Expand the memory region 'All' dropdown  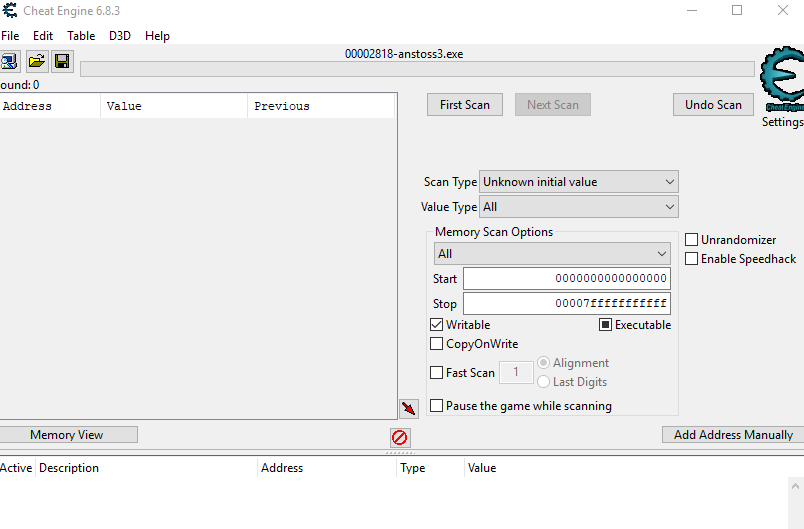pyautogui.click(x=552, y=254)
